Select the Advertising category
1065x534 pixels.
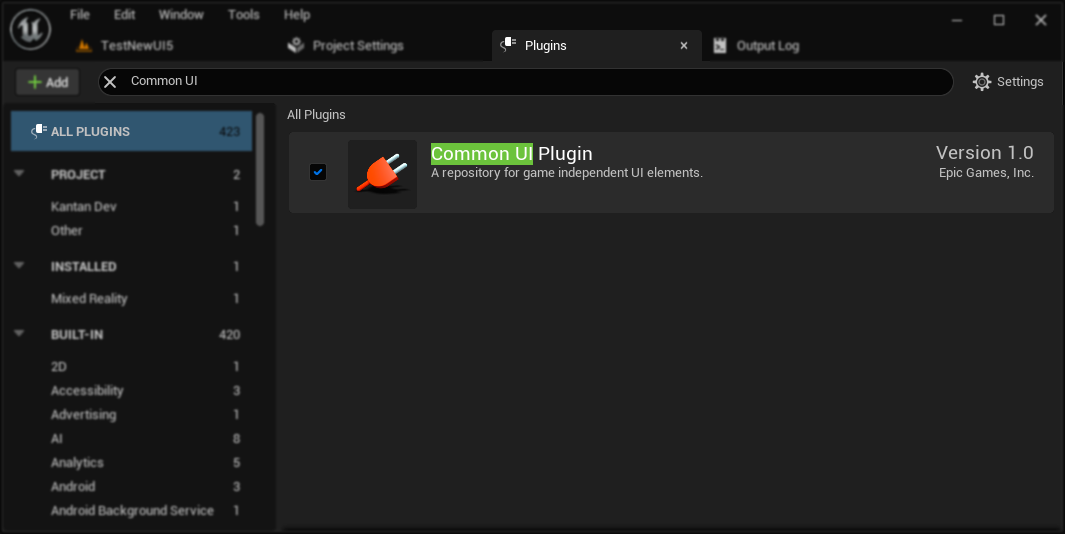click(x=132, y=414)
